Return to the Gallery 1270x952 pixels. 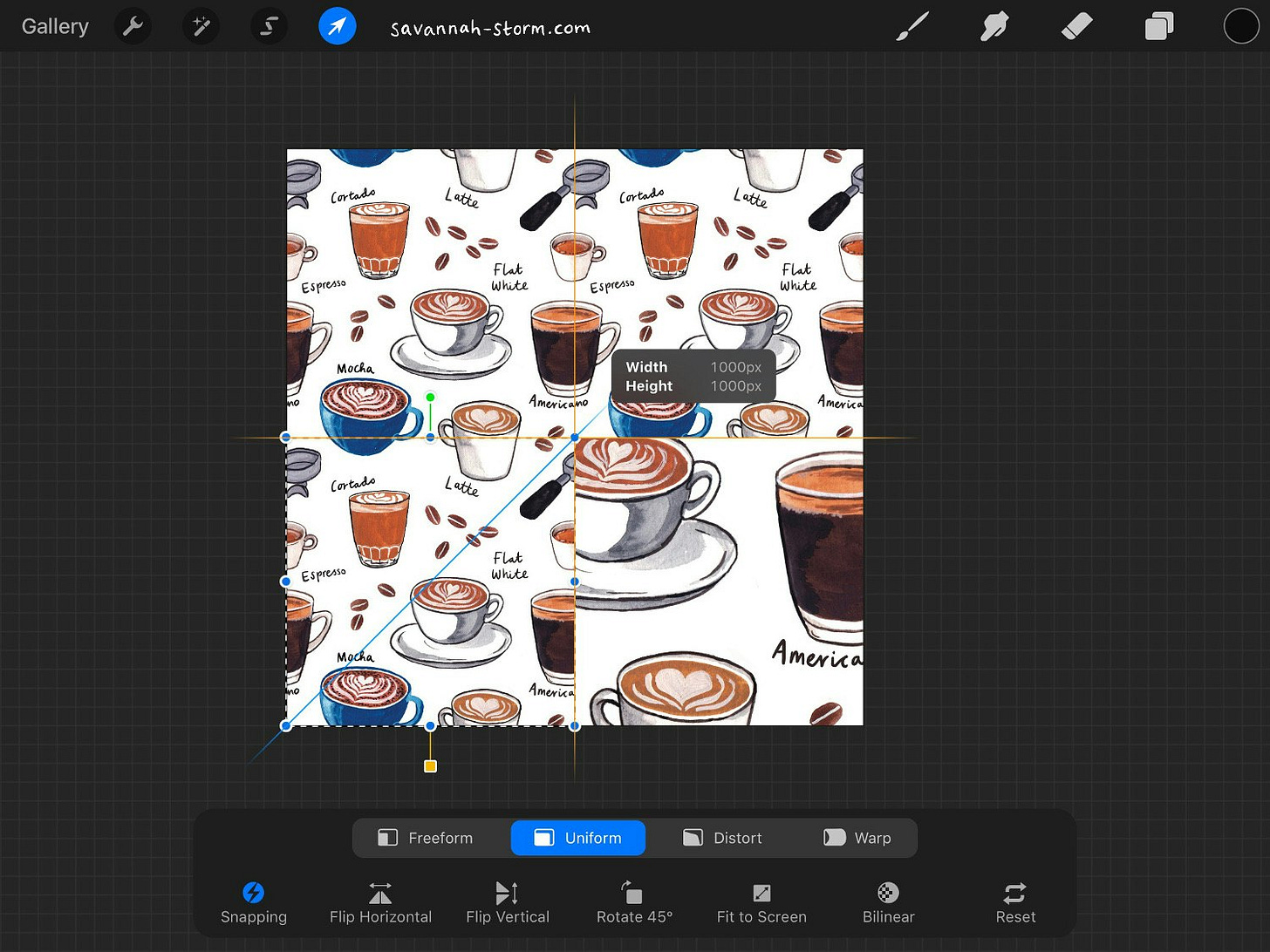coord(55,26)
